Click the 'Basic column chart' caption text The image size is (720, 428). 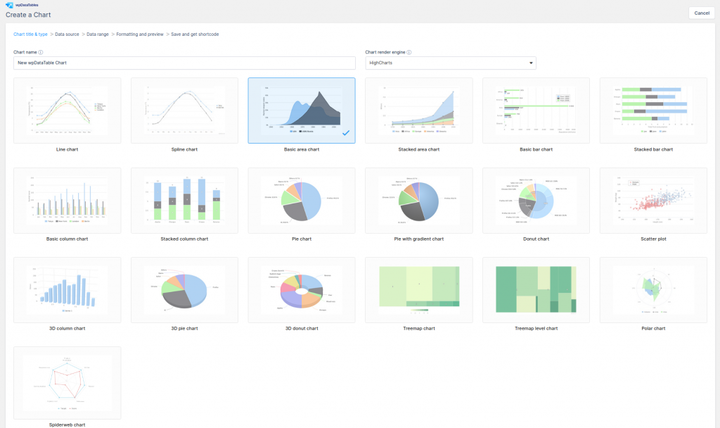click(67, 239)
